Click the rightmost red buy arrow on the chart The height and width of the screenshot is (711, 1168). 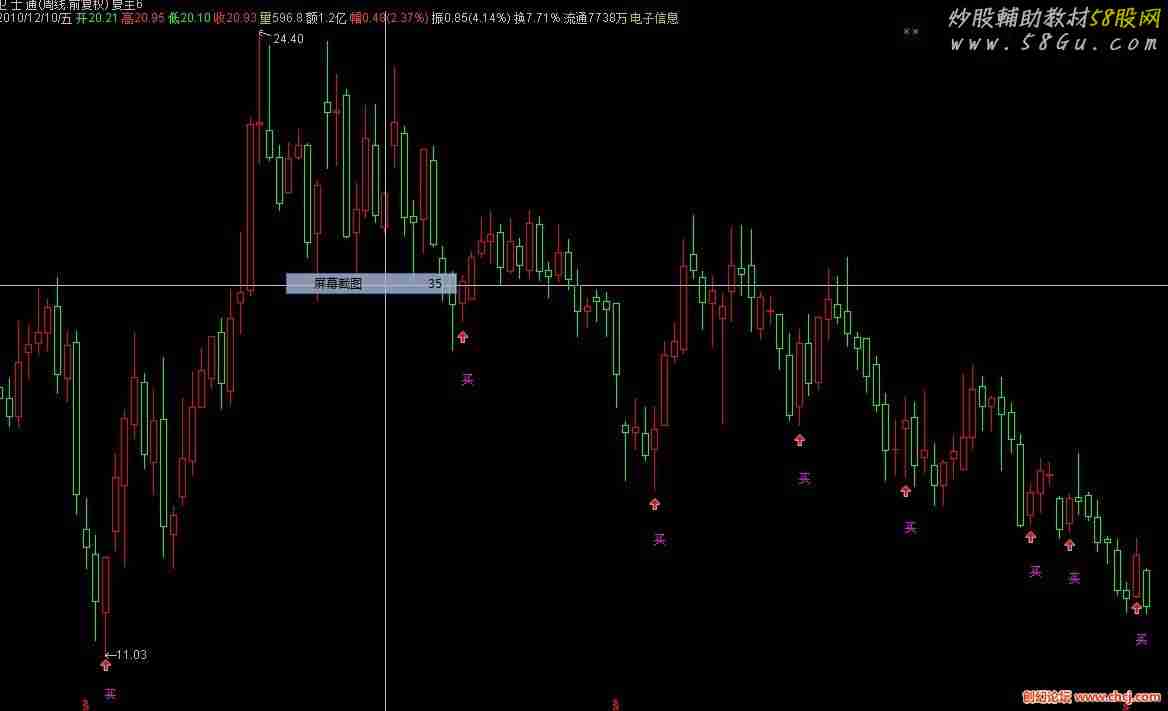(x=1136, y=608)
